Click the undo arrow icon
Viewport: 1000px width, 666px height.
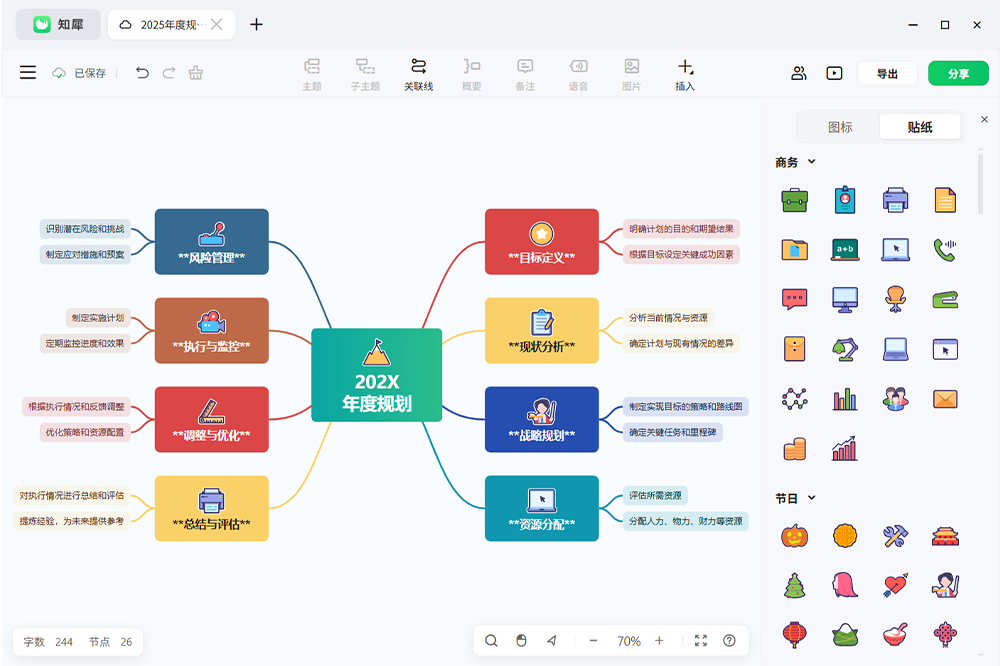[142, 73]
